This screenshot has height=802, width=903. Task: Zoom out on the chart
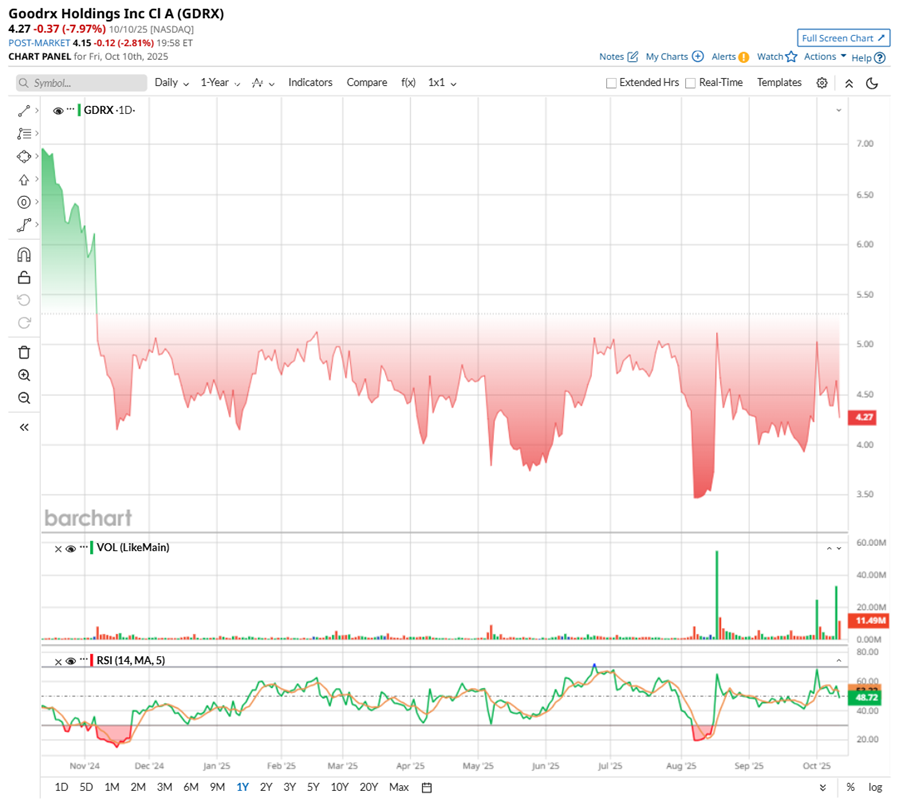point(24,398)
